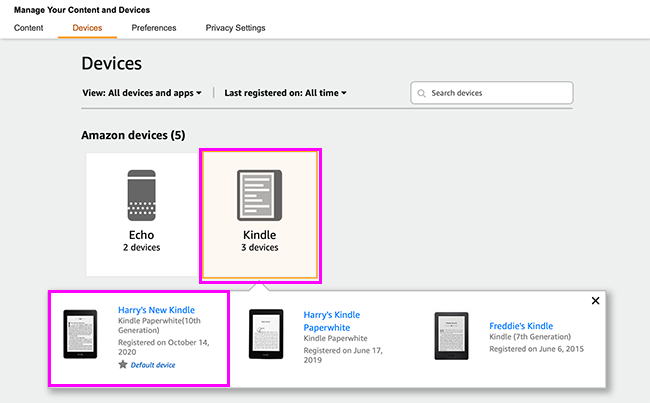This screenshot has width=650, height=403.
Task: Expand the Last registered on filter
Action: pyautogui.click(x=285, y=93)
